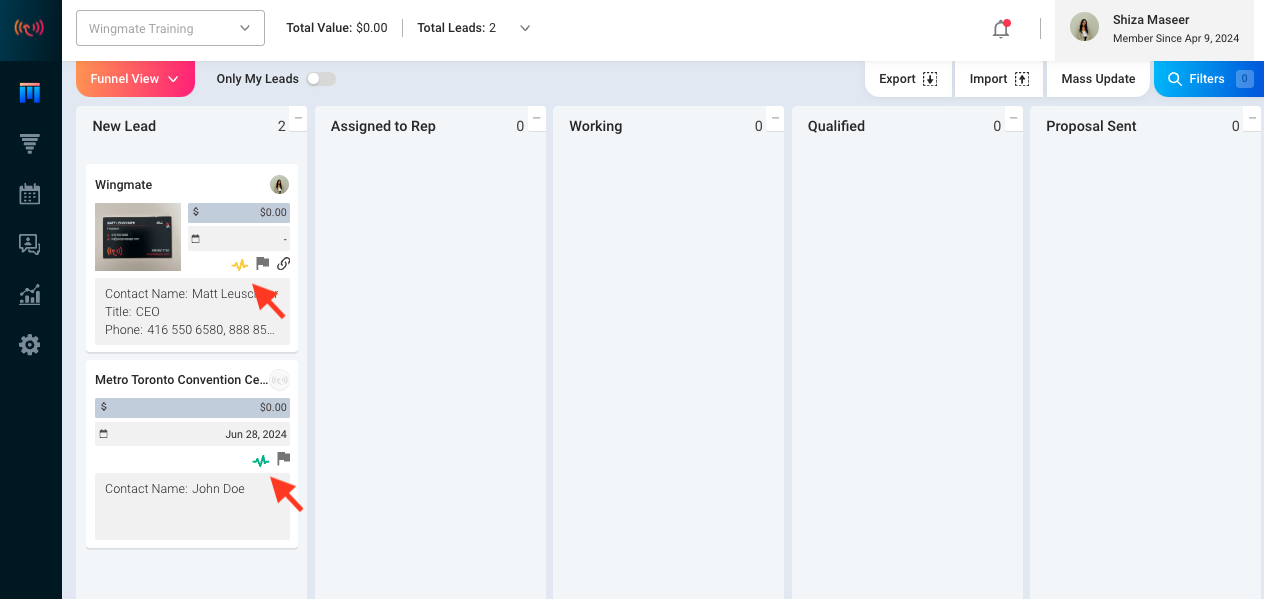Click calendar icon on Metro Toronto card date

[x=104, y=434]
